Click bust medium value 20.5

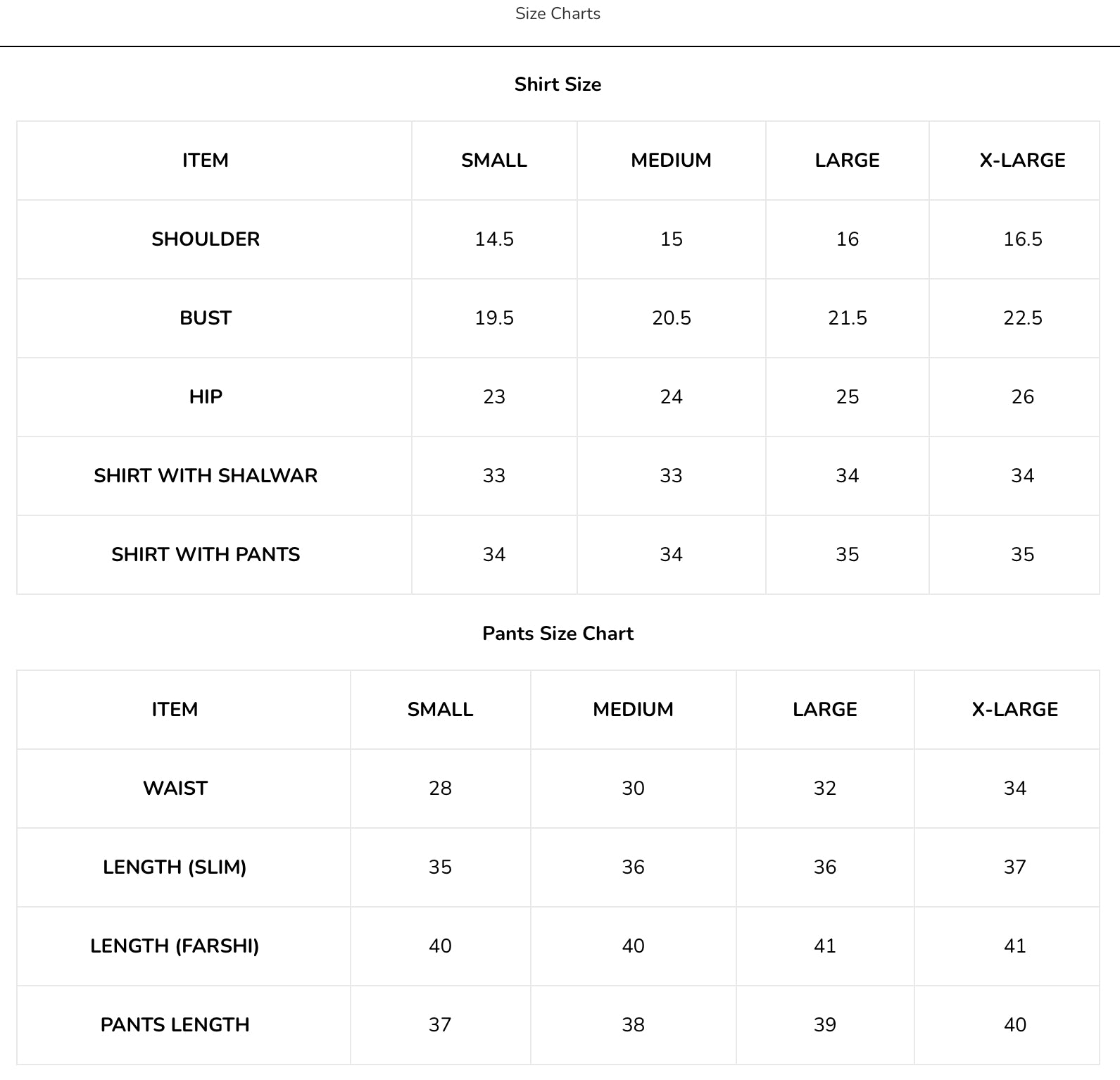point(672,318)
